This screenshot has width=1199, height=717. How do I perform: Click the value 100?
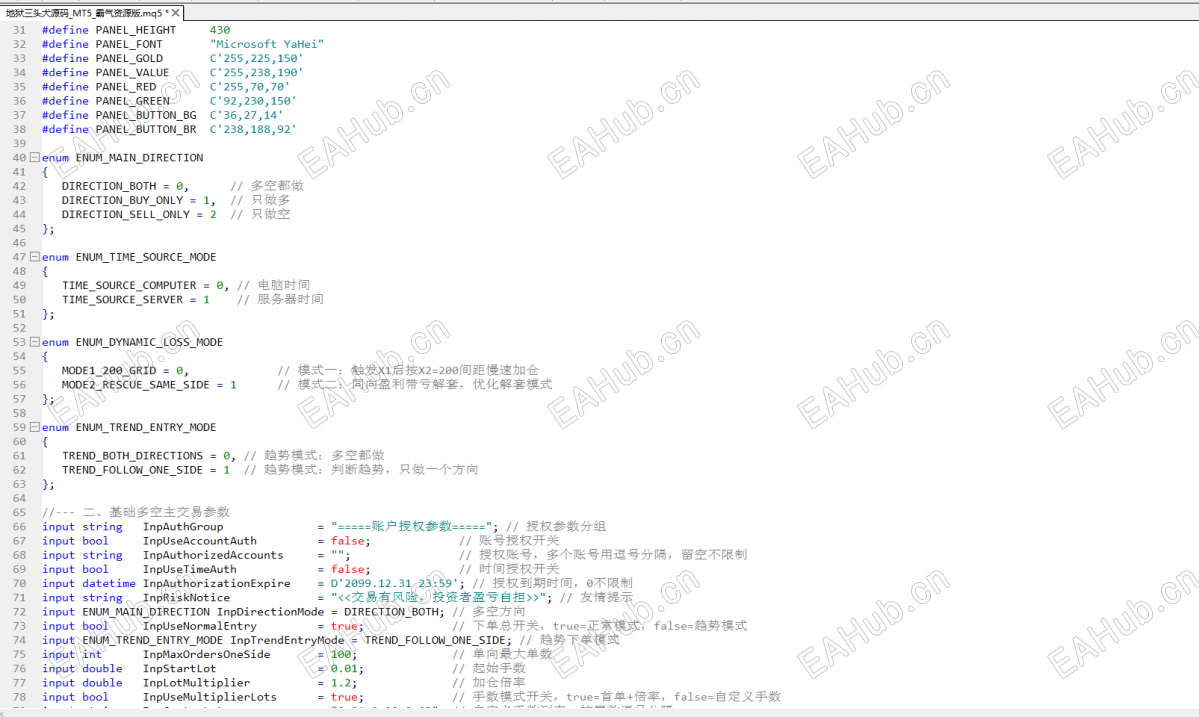pos(340,654)
